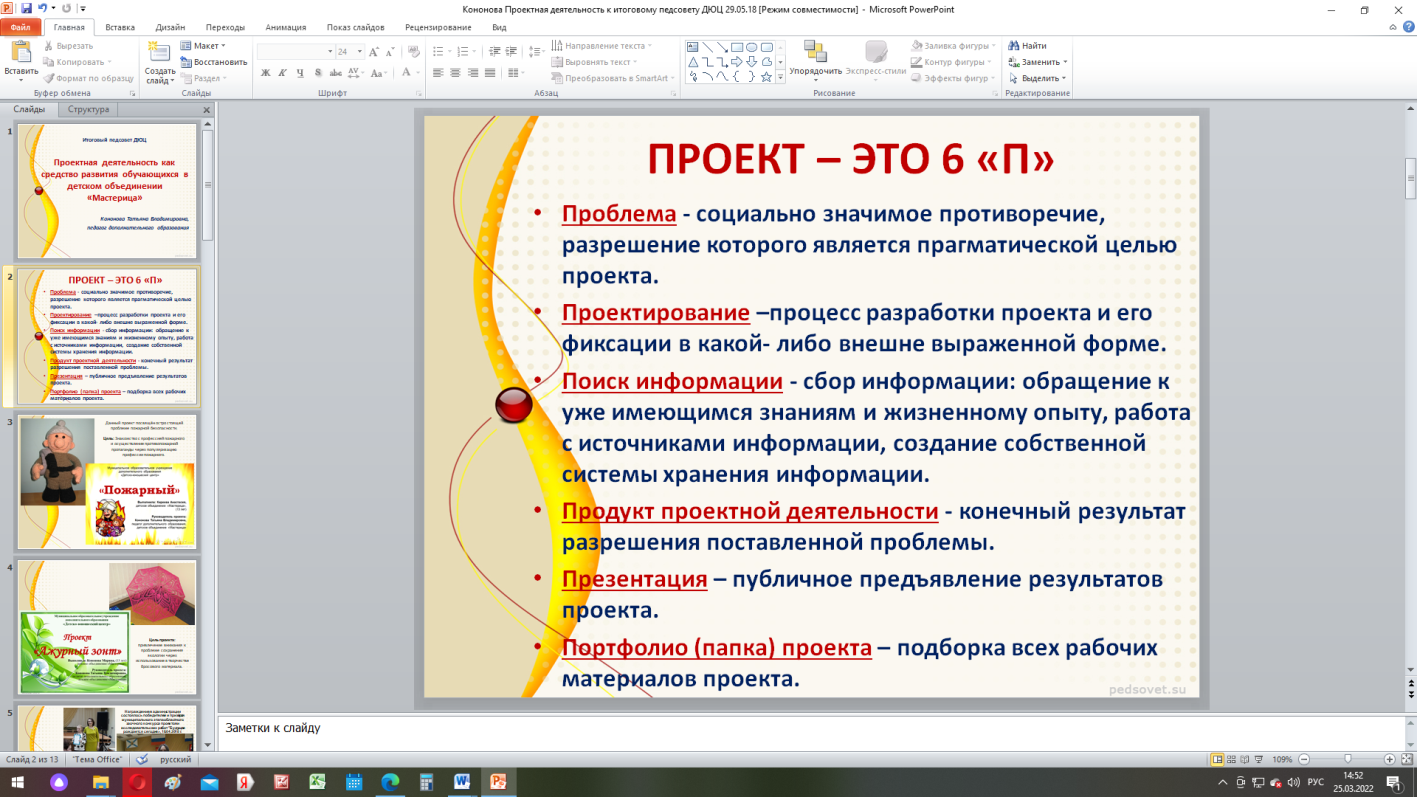The image size is (1417, 797).
Task: Switch to slide sorter view in status bar
Action: coord(1232,760)
